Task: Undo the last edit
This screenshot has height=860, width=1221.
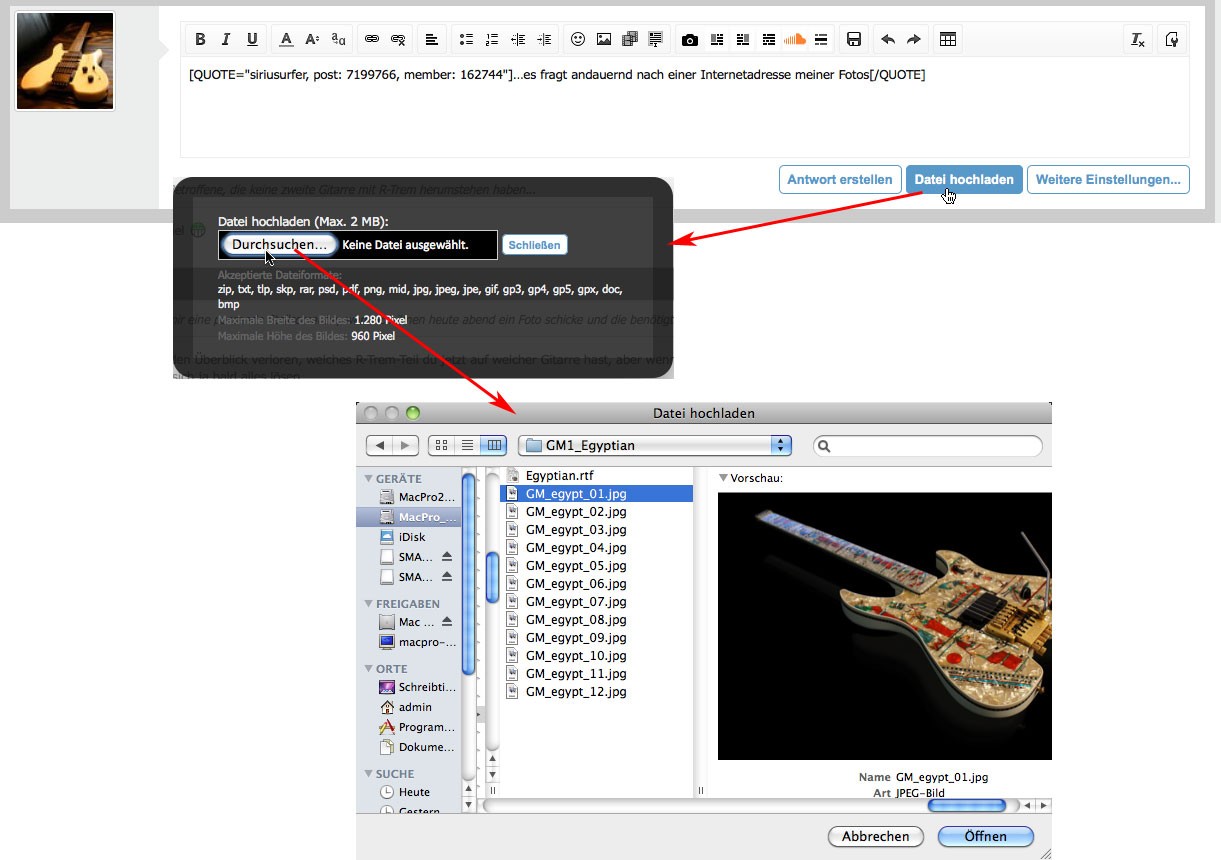Action: coord(888,40)
